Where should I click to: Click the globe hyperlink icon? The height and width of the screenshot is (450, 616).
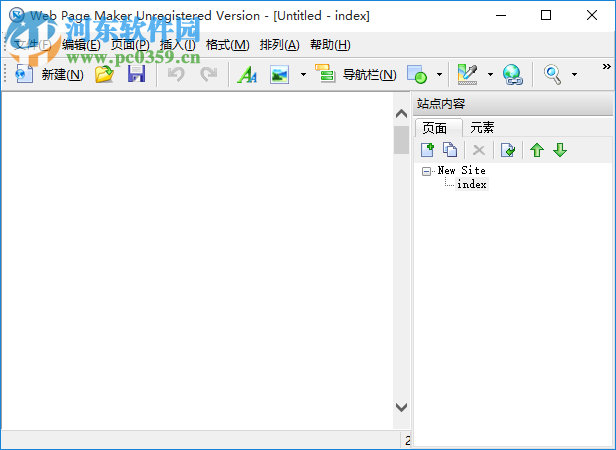click(512, 74)
